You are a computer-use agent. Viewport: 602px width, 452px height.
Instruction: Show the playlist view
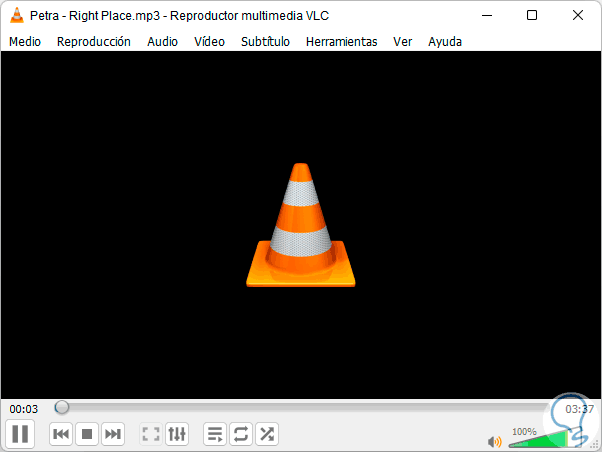pos(215,434)
